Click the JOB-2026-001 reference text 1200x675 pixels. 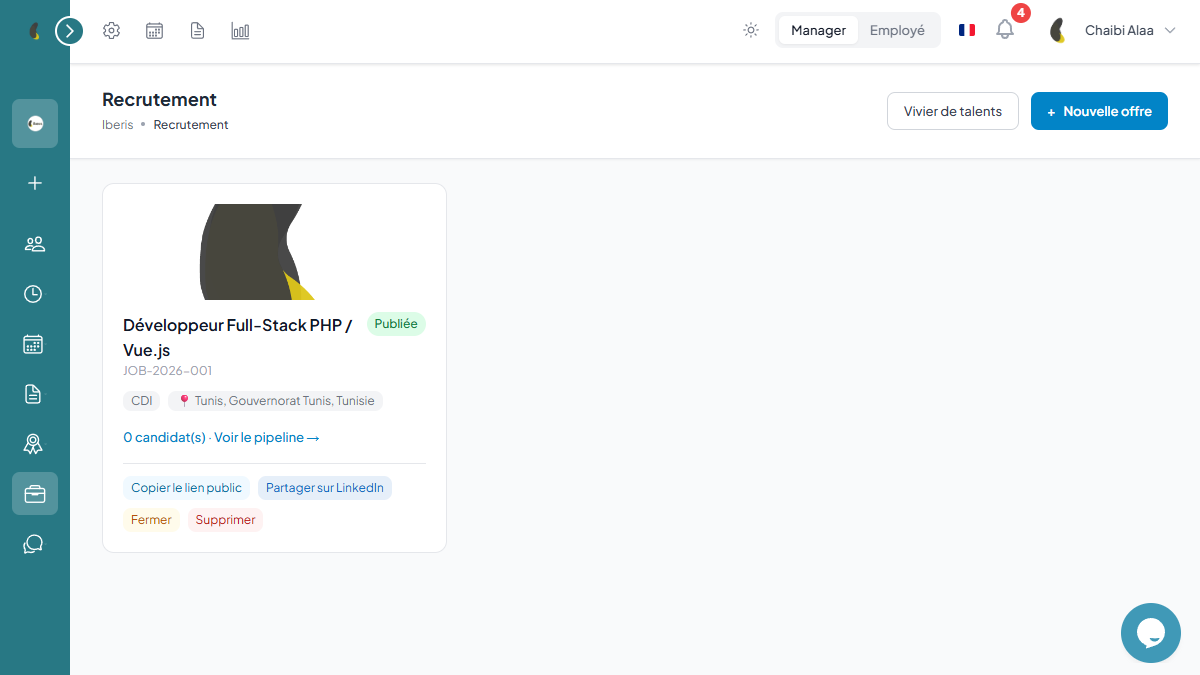(168, 371)
